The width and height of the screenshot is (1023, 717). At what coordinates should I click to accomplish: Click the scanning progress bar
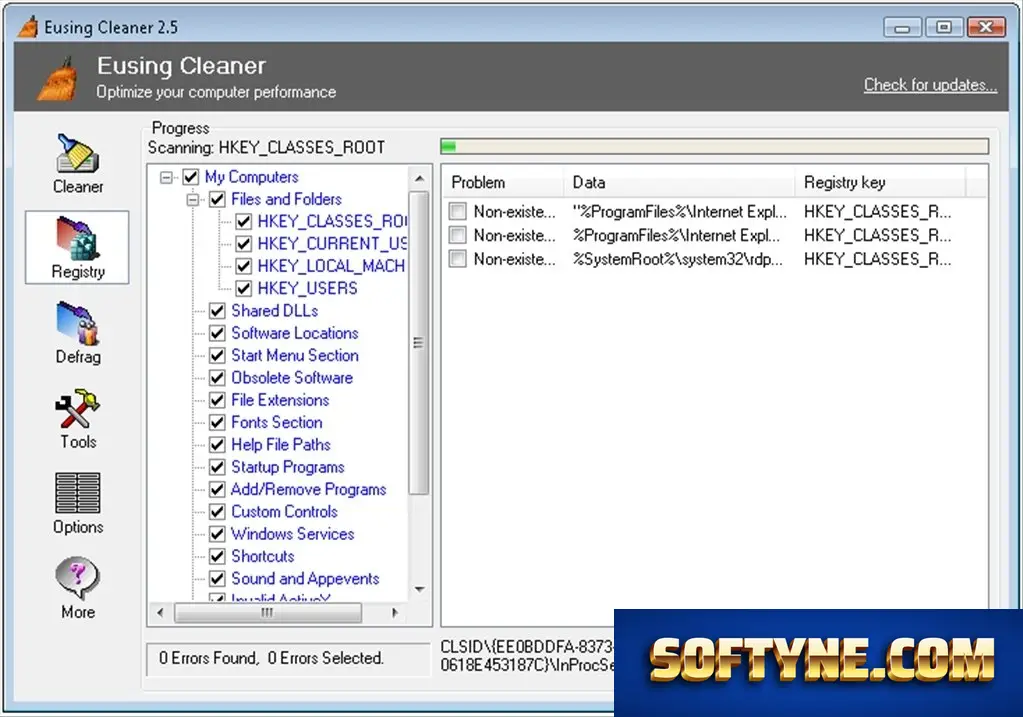pos(714,146)
